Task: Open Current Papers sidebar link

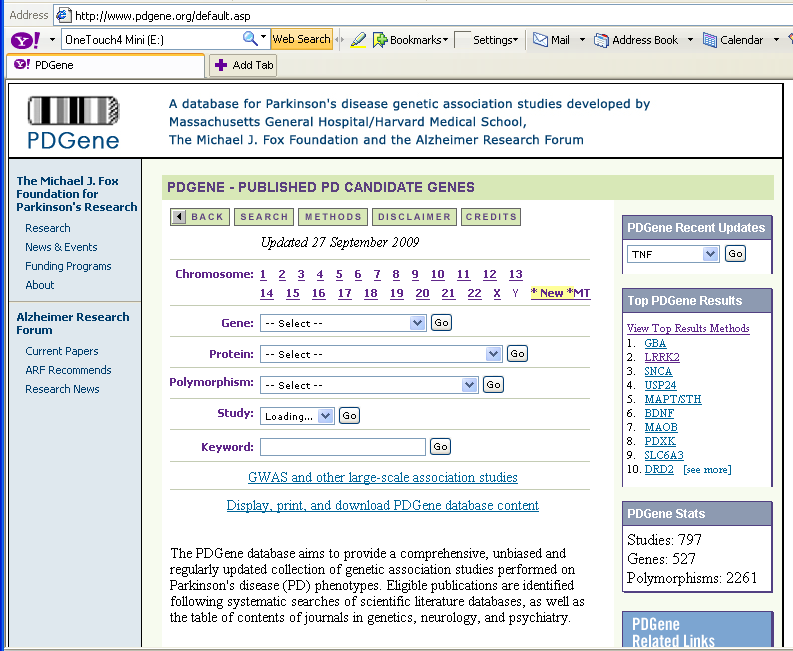Action: pos(62,351)
